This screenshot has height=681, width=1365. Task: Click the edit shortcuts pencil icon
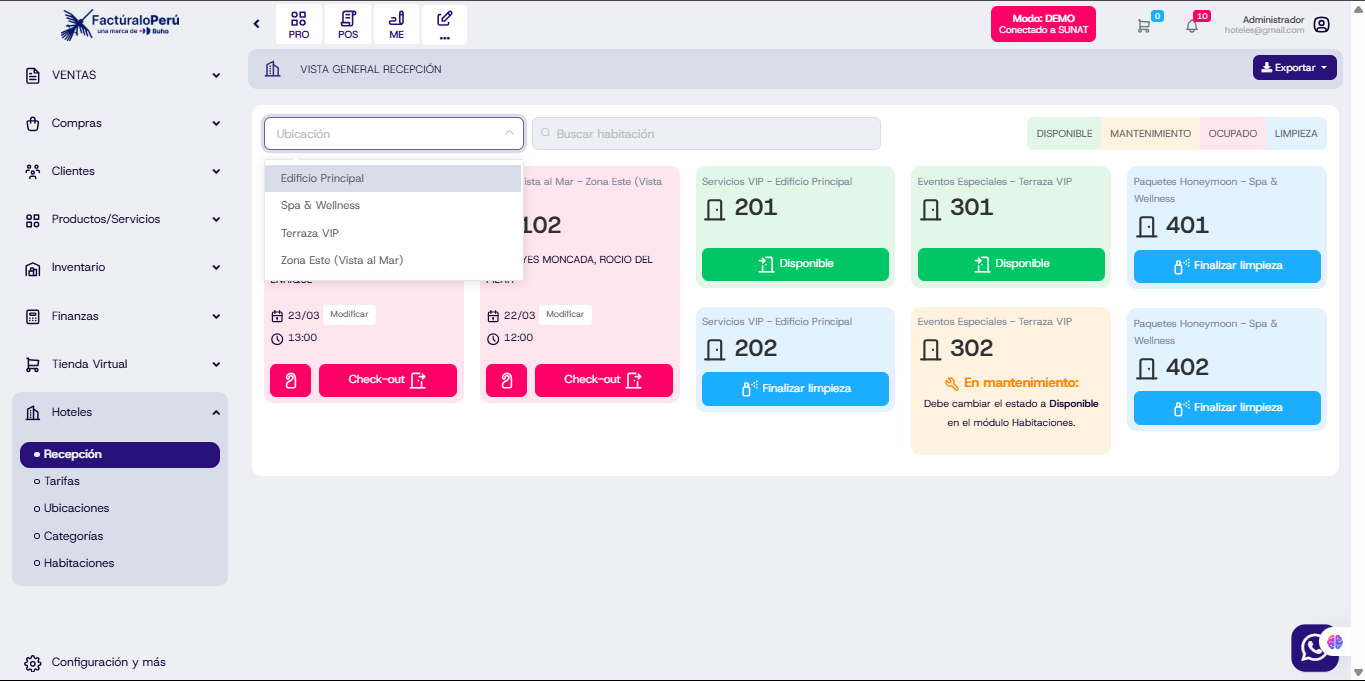click(x=445, y=25)
